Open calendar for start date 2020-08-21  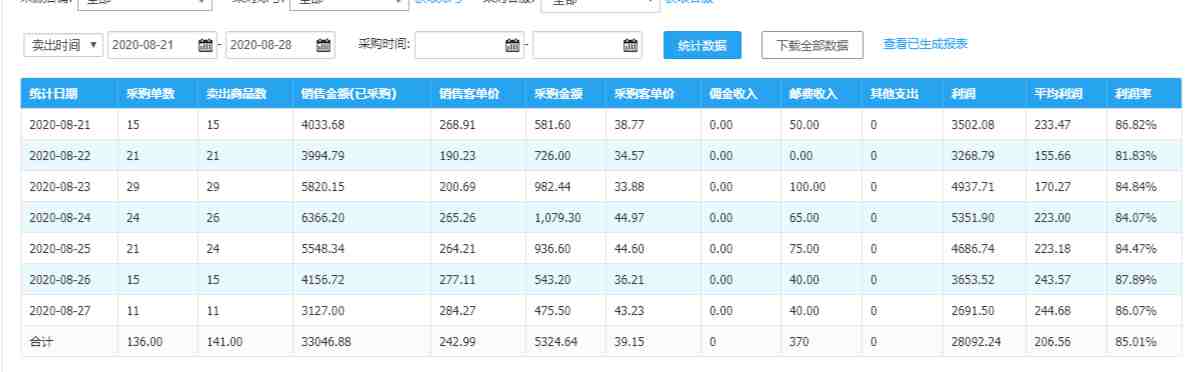(x=205, y=45)
